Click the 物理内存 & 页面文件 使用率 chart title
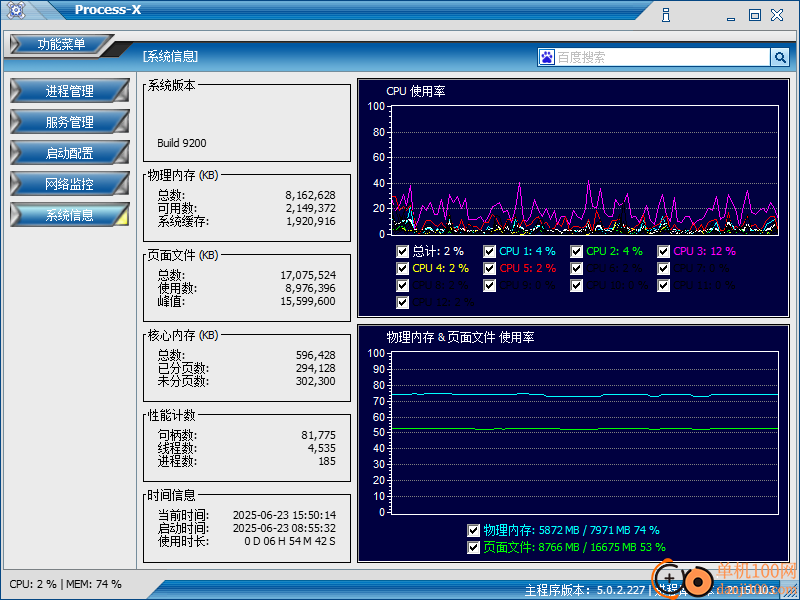The height and width of the screenshot is (600, 800). point(460,337)
